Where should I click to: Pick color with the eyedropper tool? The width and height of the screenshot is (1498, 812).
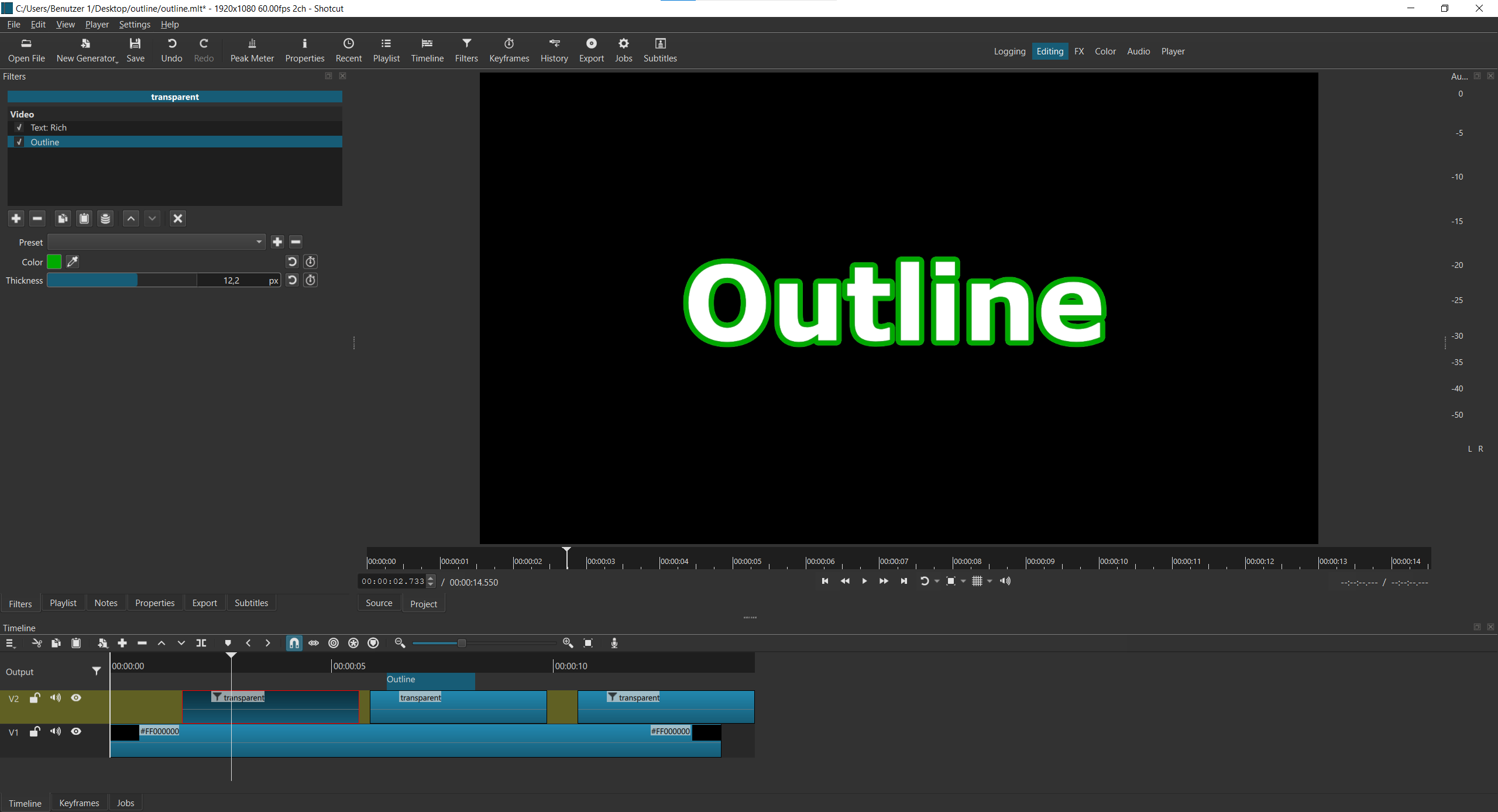pos(73,262)
